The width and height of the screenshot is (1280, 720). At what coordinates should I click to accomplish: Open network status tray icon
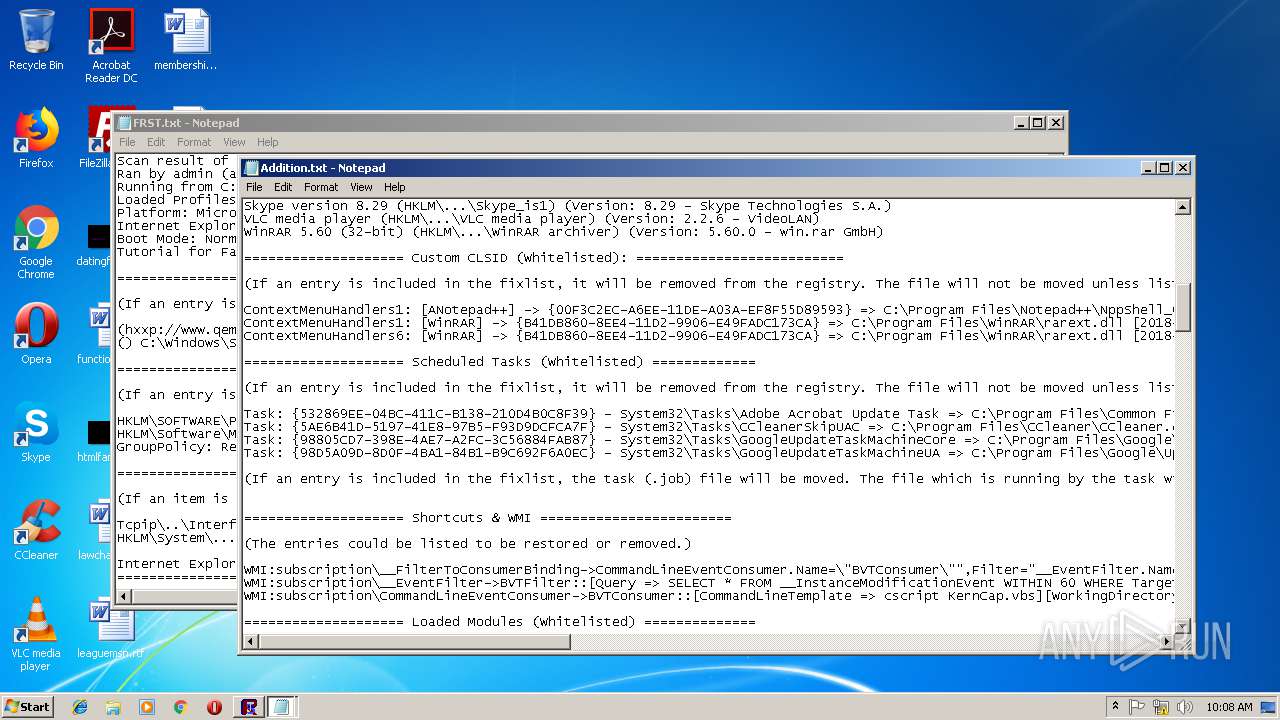tap(1160, 707)
